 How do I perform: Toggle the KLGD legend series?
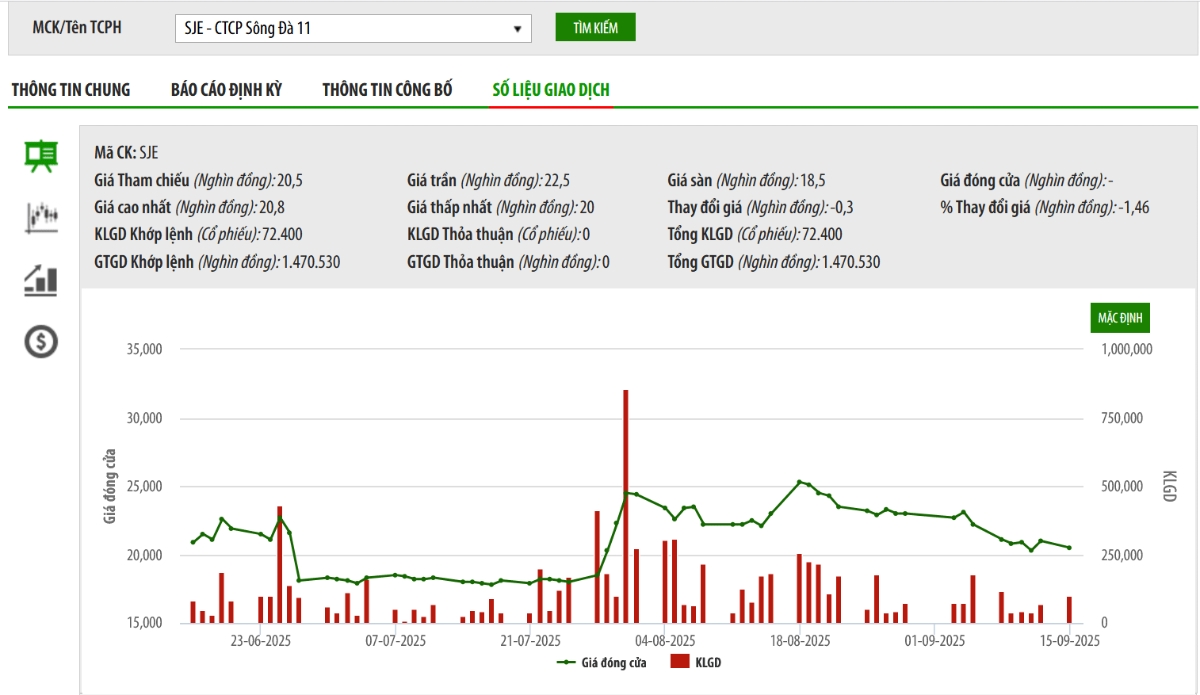click(x=696, y=662)
